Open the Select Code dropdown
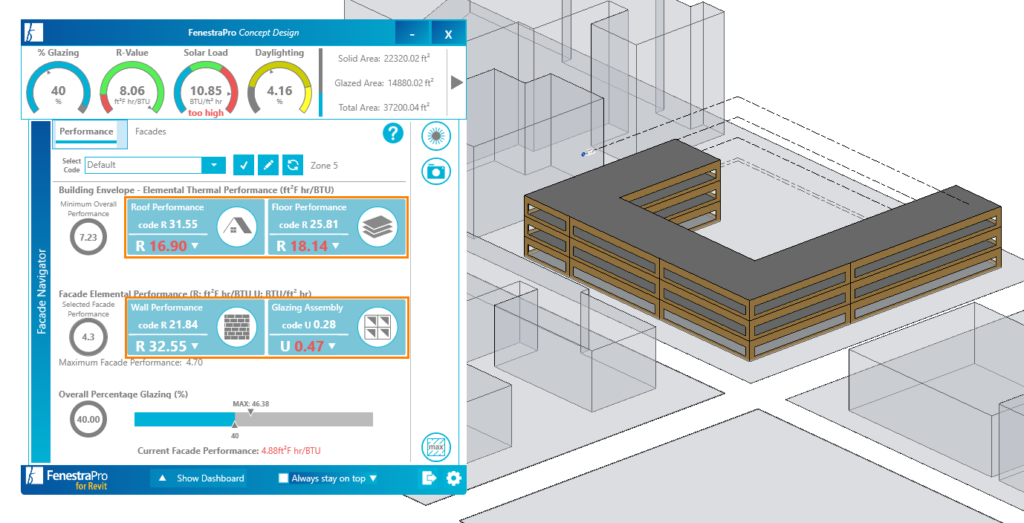The image size is (1024, 523). click(214, 165)
